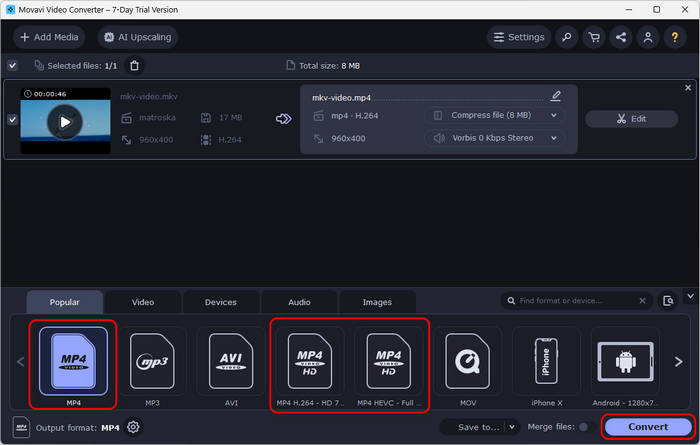Screen dimensions: 700x445
Task: Collapse the format panel chevron
Action: (690, 296)
